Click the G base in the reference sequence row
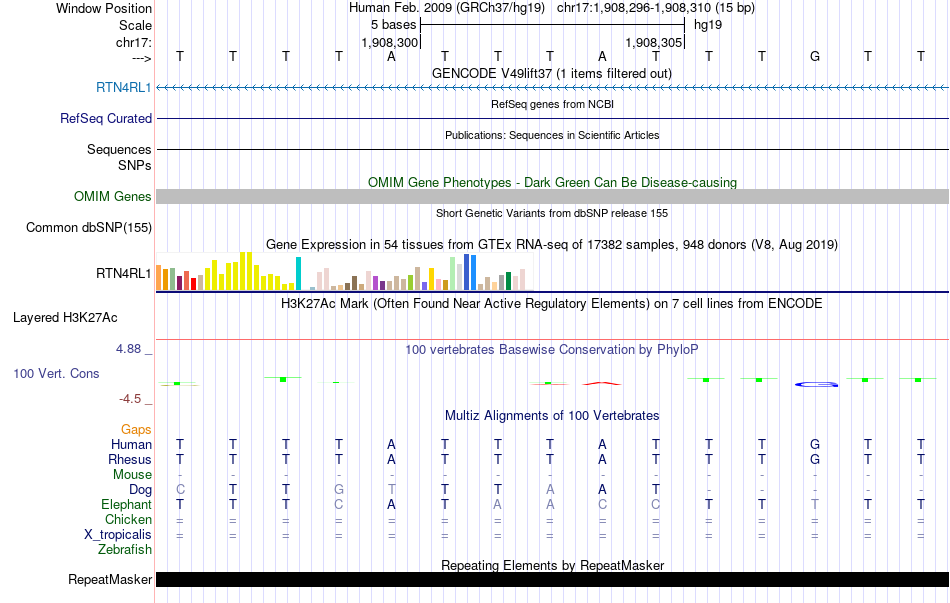Viewport: 950px width, 603px height. point(815,56)
